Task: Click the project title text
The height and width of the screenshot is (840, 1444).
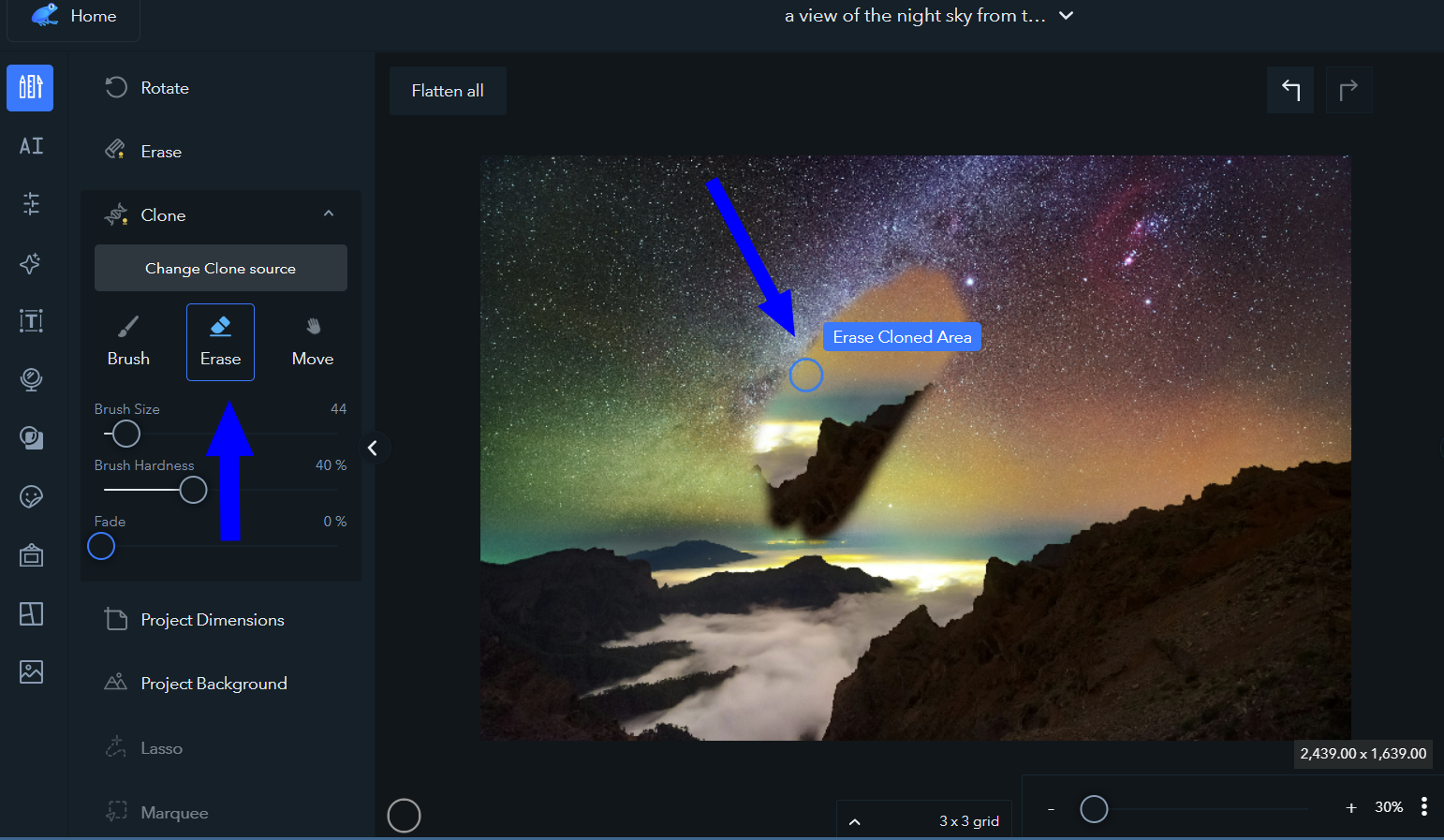Action: coord(915,16)
